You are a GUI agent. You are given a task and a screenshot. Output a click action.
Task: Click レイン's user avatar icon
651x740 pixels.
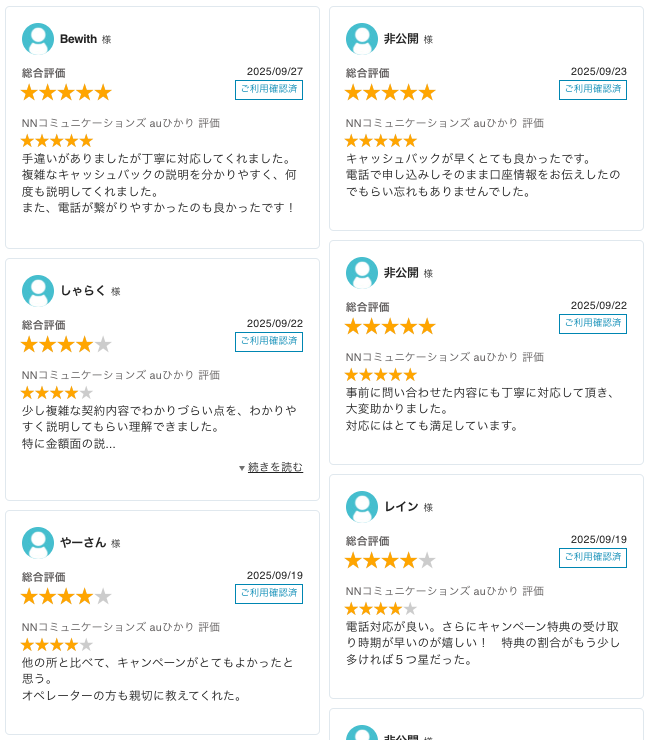point(362,507)
